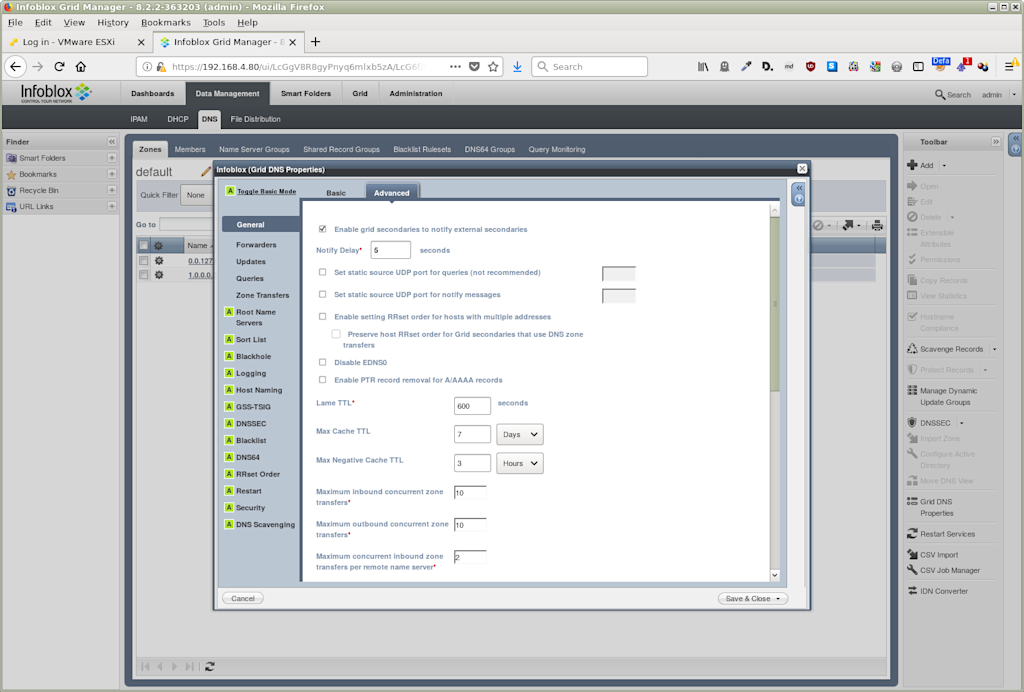Expand the Save & Close dropdown arrow
The width and height of the screenshot is (1024, 692).
[778, 599]
